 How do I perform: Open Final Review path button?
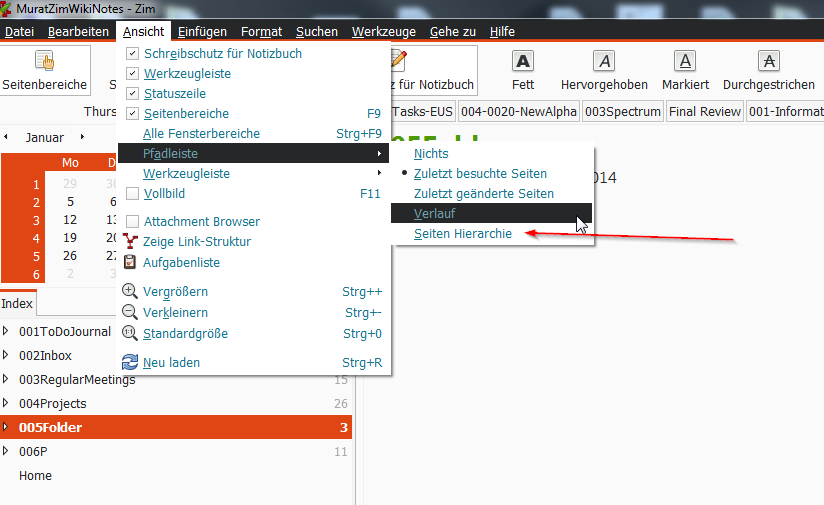(705, 111)
